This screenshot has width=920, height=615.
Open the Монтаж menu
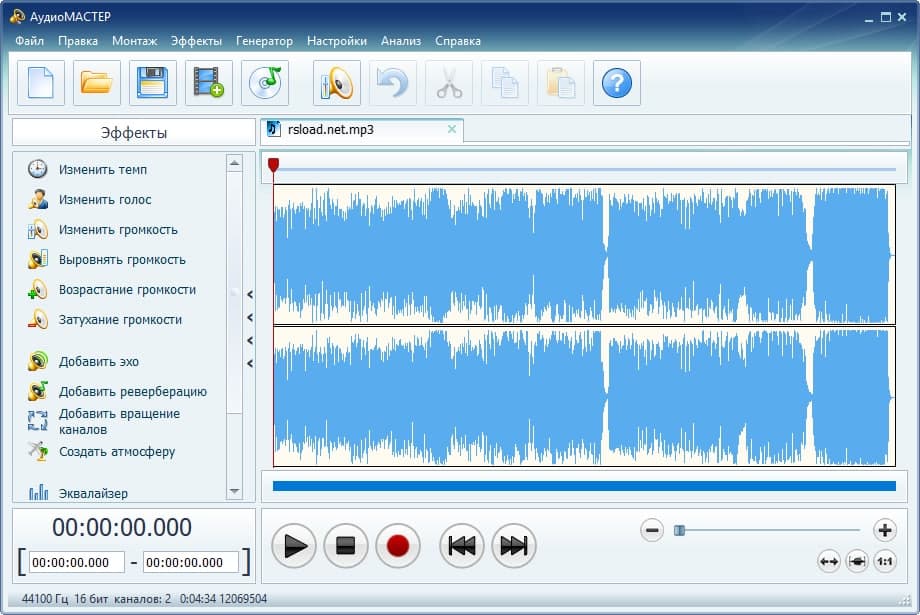[x=134, y=41]
